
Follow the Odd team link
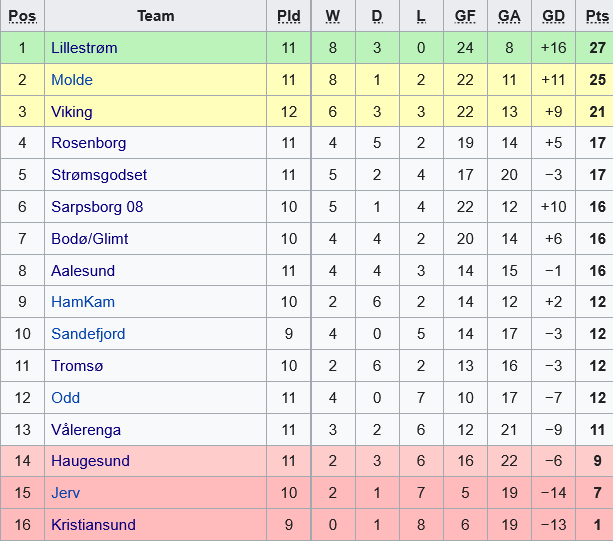pyautogui.click(x=66, y=398)
